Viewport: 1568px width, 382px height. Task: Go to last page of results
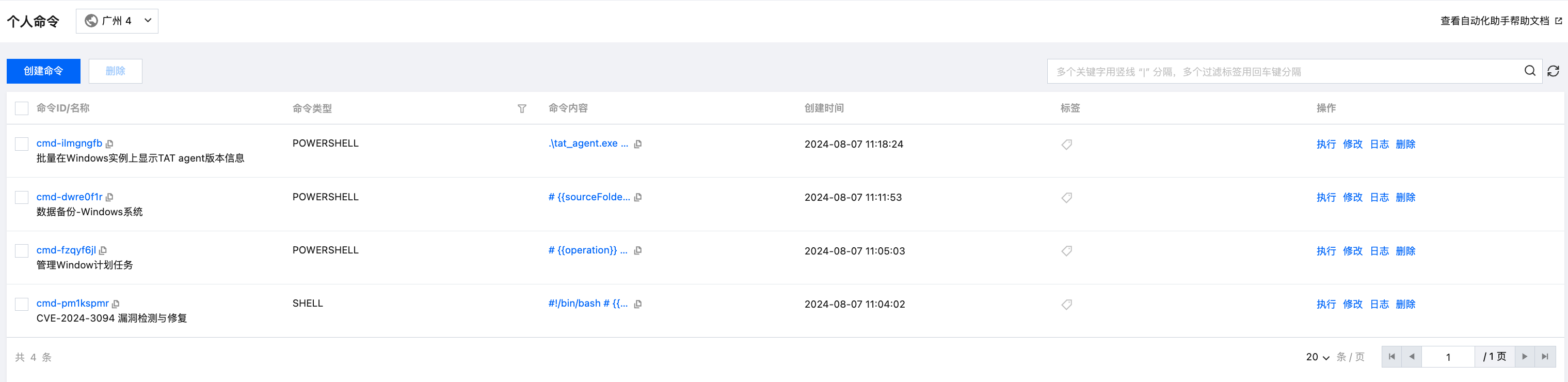click(1545, 356)
